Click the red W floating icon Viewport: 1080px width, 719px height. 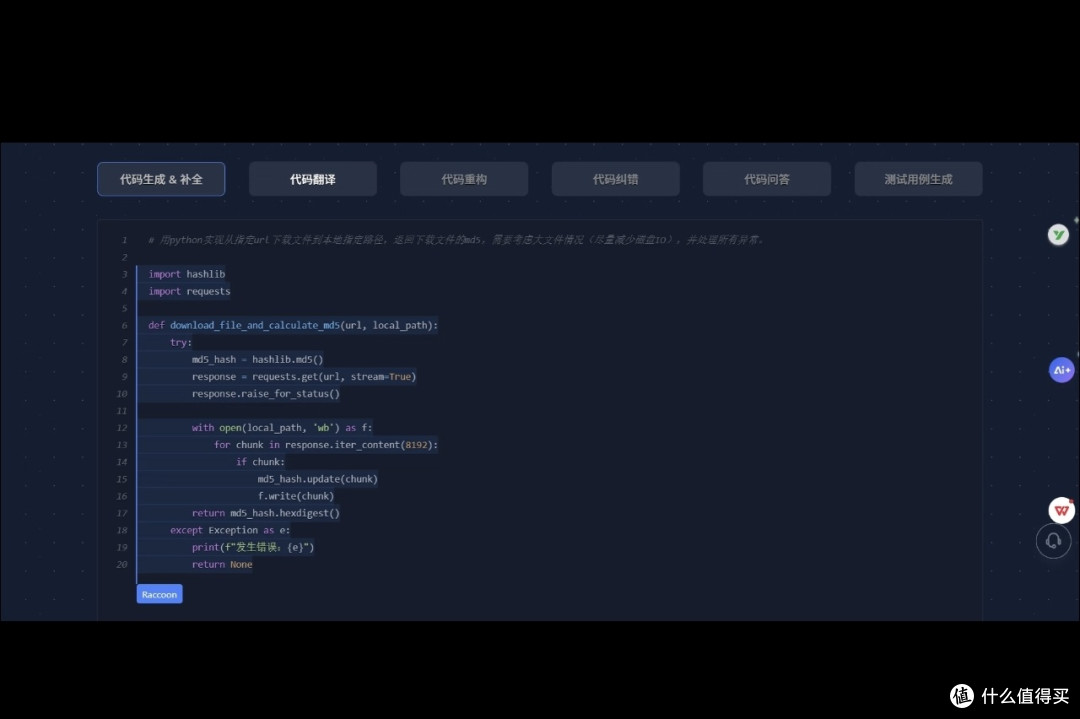pos(1061,510)
